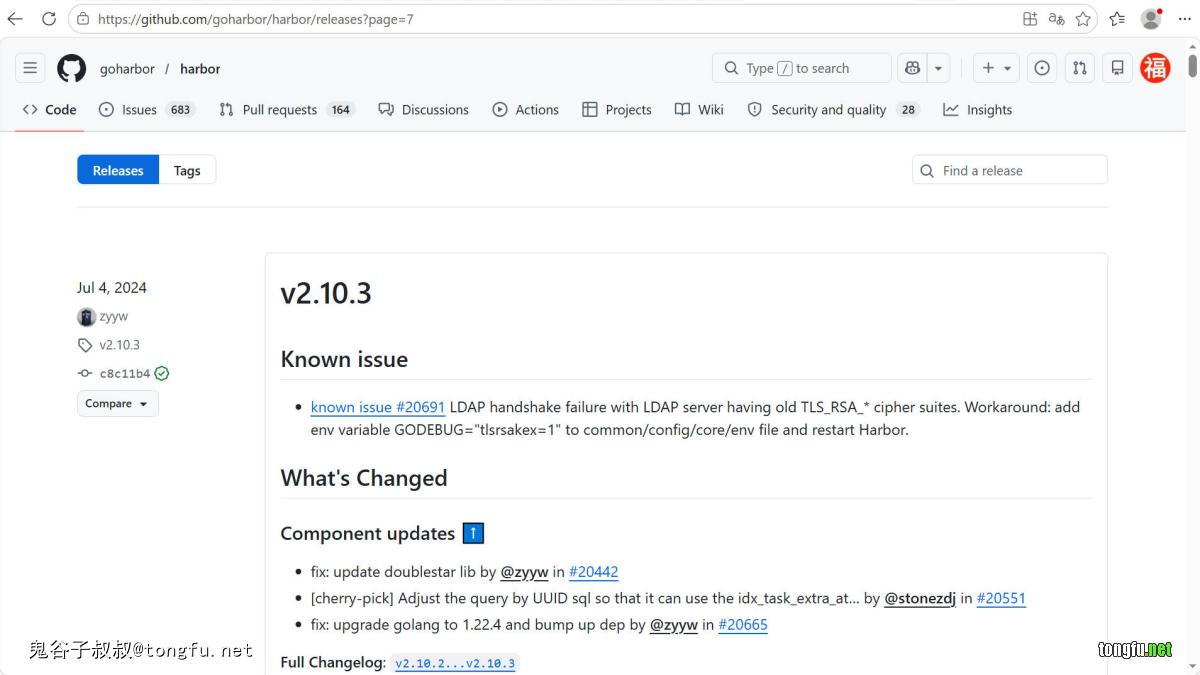Image resolution: width=1200 pixels, height=675 pixels.
Task: Expand the Compare dropdown
Action: [x=118, y=403]
